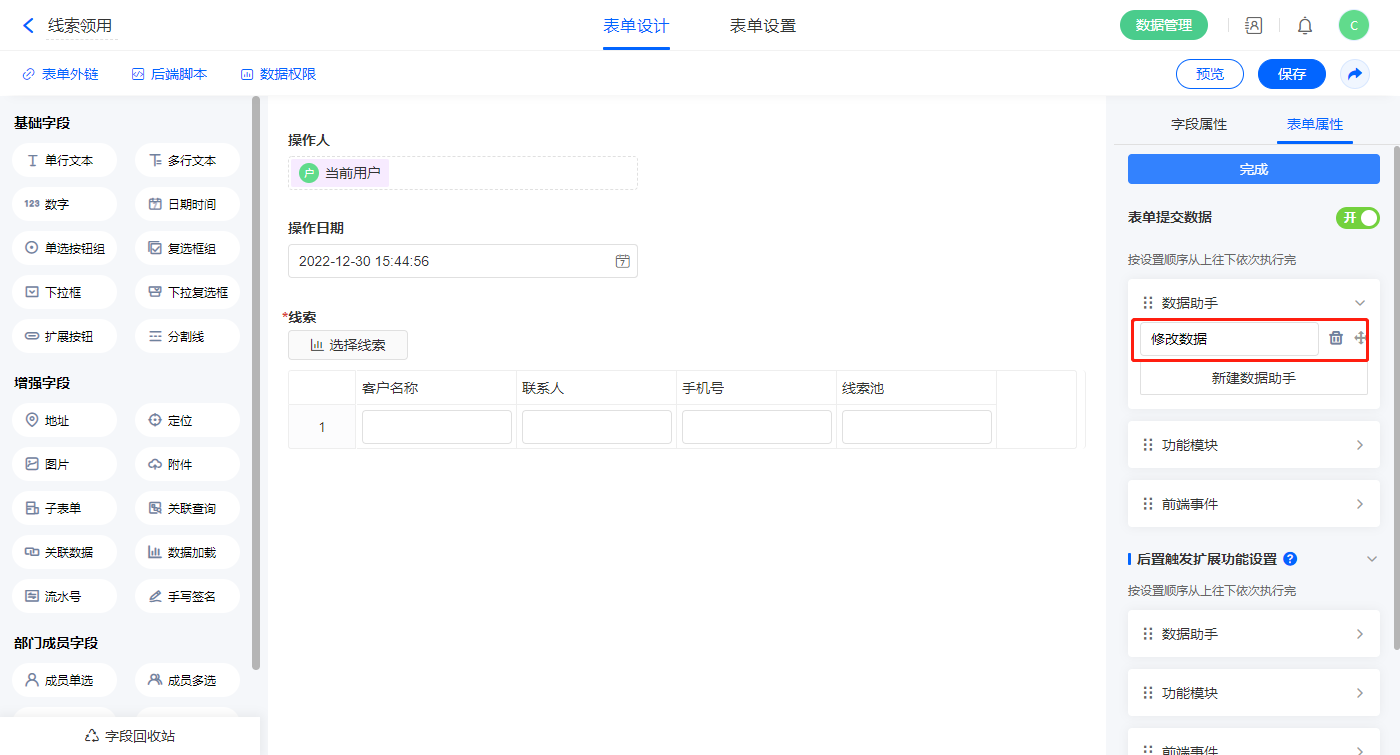The width and height of the screenshot is (1400, 755).
Task: Switch to the 表单设置 tab
Action: pyautogui.click(x=762, y=26)
